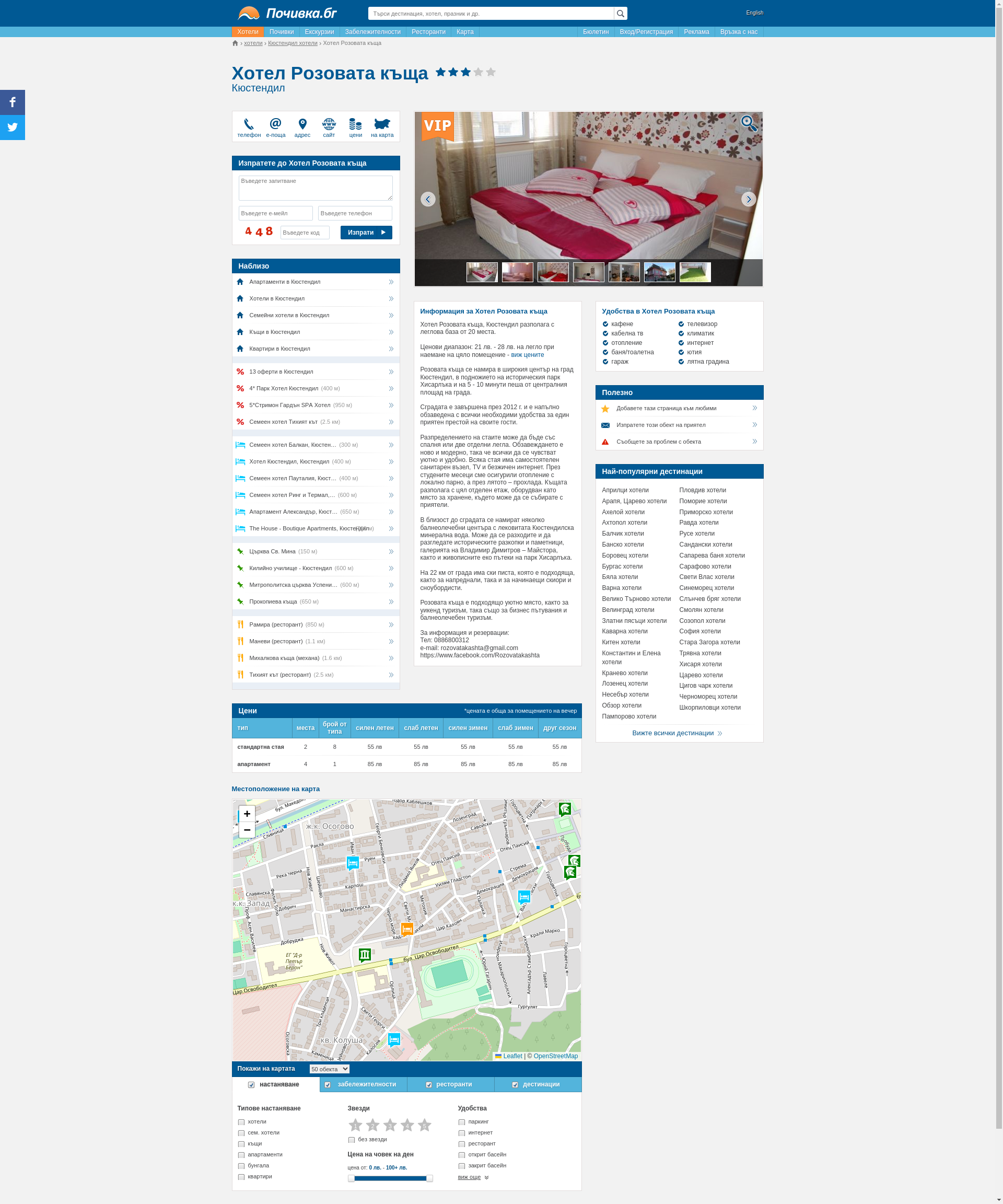Zoom in on the map
The width and height of the screenshot is (1003, 1204).
(x=247, y=814)
